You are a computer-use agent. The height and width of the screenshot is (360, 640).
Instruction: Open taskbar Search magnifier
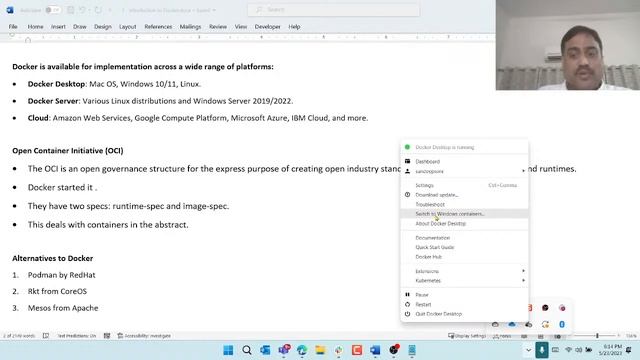coord(247,350)
